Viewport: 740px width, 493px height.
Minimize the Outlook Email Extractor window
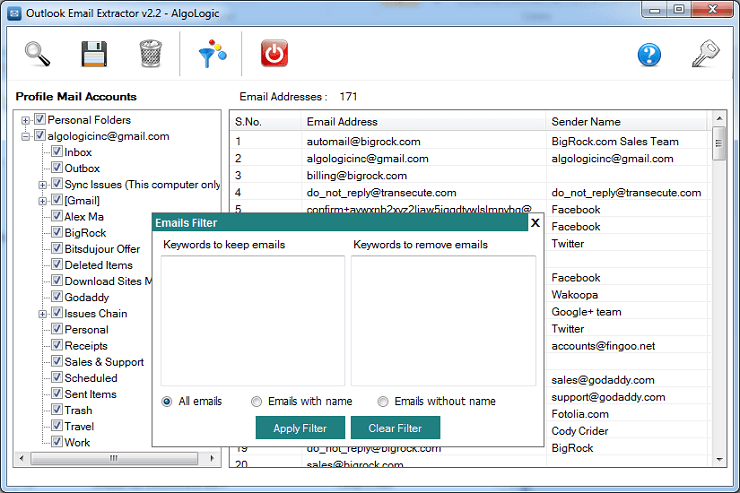(654, 10)
